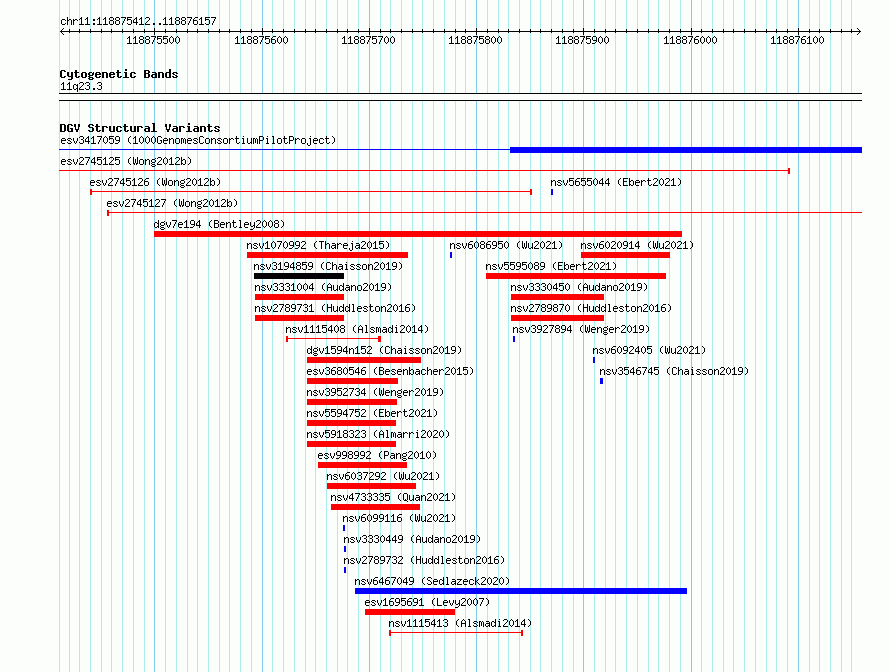Open the nsv5594752 (Ebert2021) label

coord(372,413)
